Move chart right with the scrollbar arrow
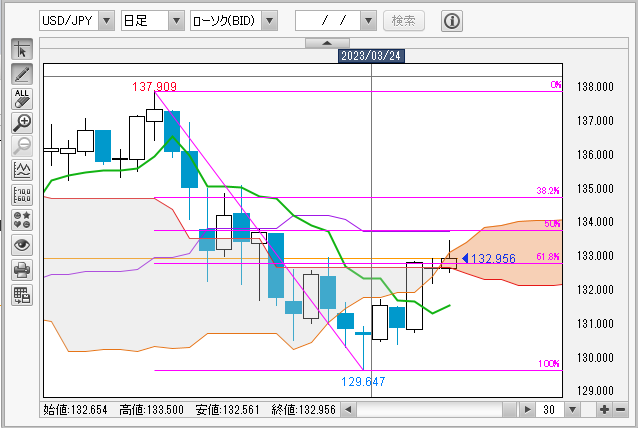 (x=528, y=409)
